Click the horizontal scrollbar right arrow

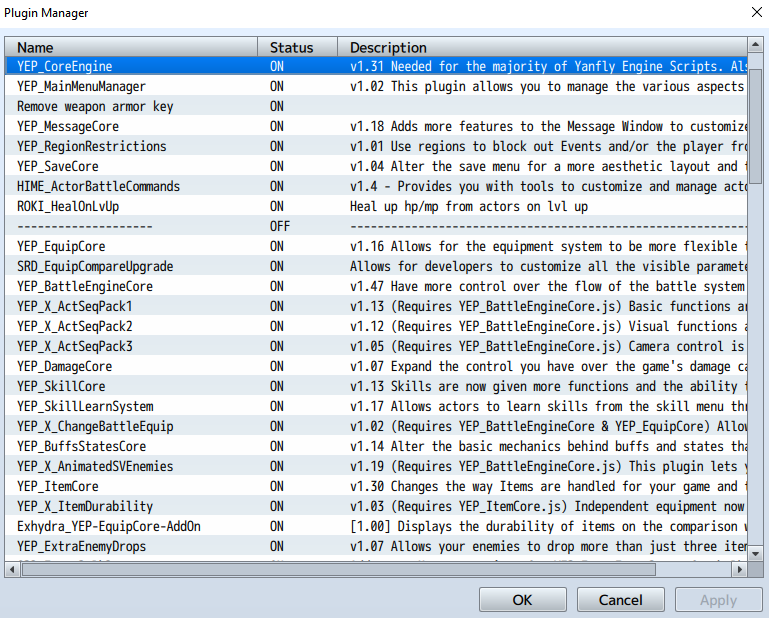click(740, 569)
